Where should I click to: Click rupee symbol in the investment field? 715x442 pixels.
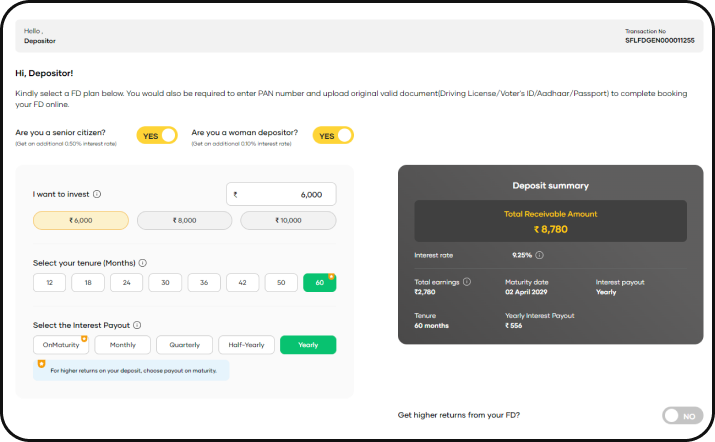tap(235, 194)
